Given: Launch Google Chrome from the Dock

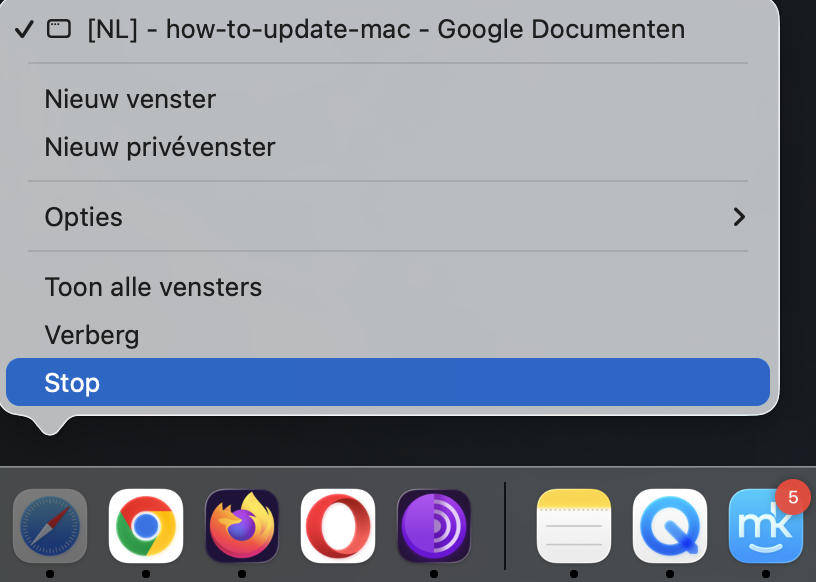Looking at the screenshot, I should [x=145, y=527].
